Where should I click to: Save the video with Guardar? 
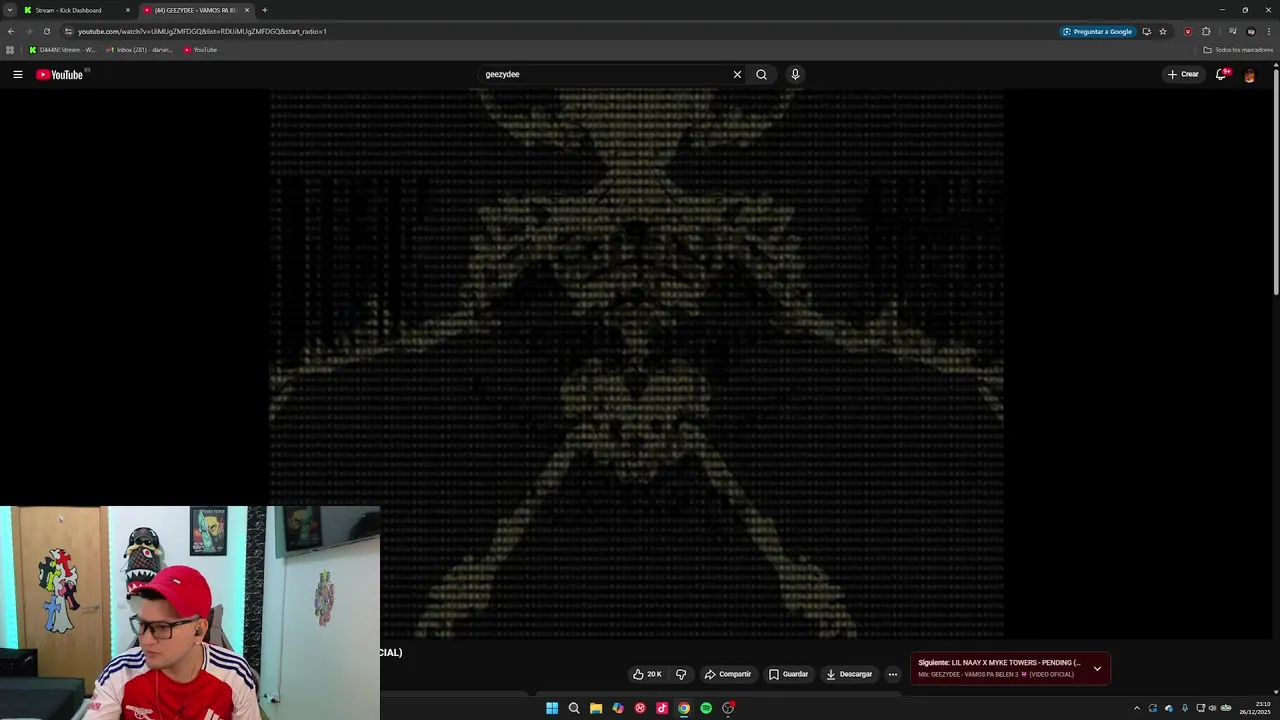[x=788, y=674]
